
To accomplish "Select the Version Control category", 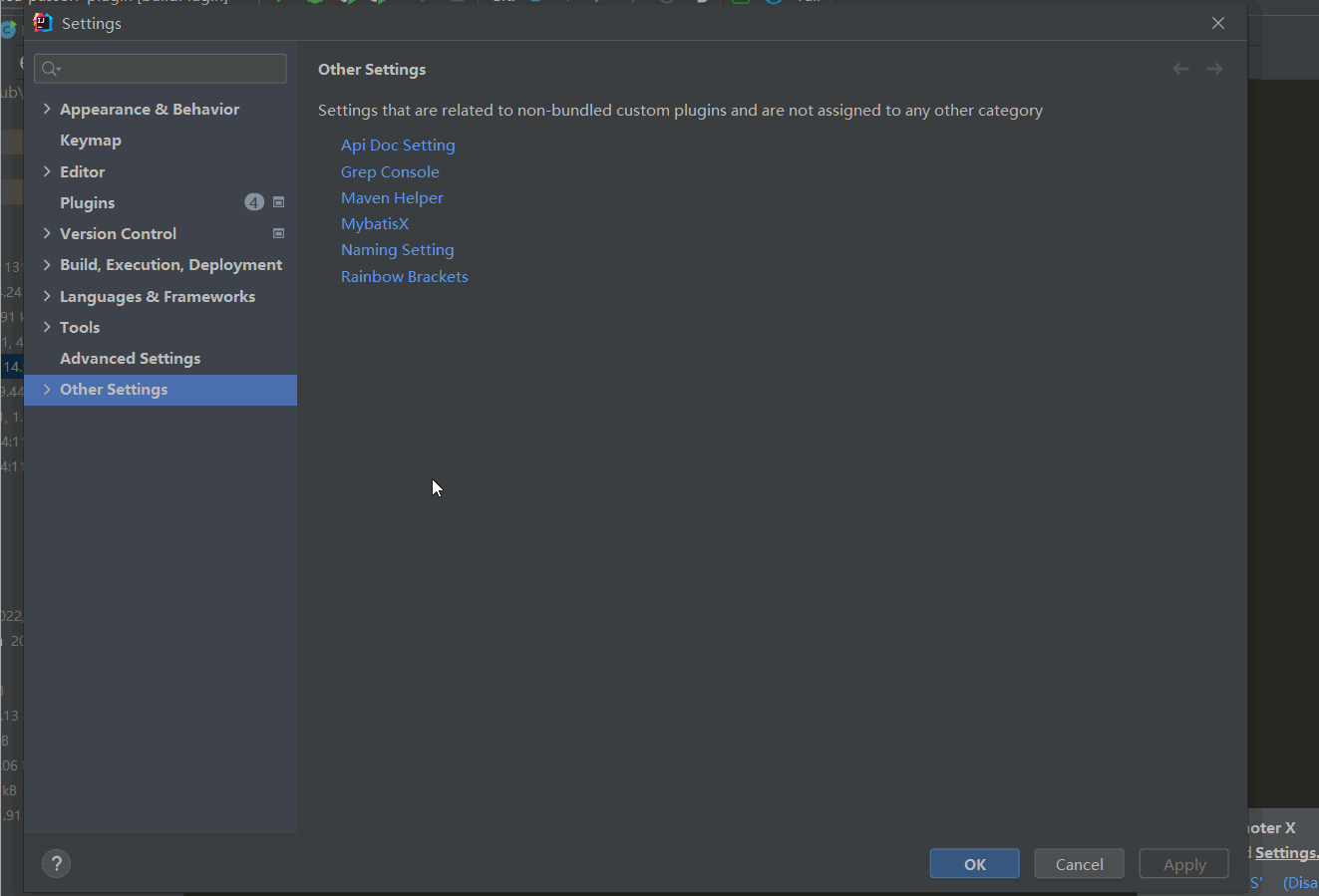I will pos(118,233).
